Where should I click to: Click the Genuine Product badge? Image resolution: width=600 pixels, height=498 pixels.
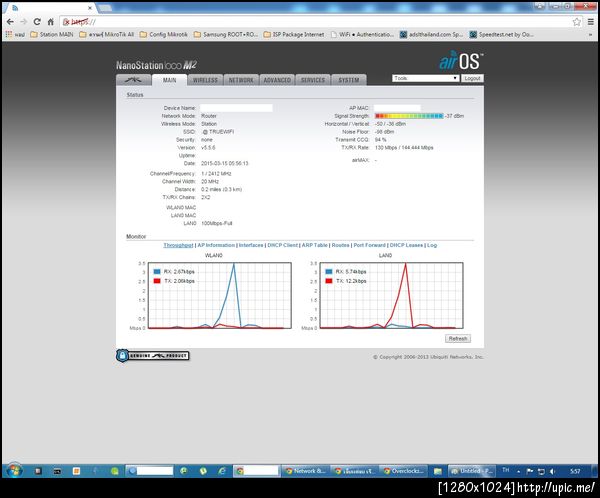coord(153,356)
